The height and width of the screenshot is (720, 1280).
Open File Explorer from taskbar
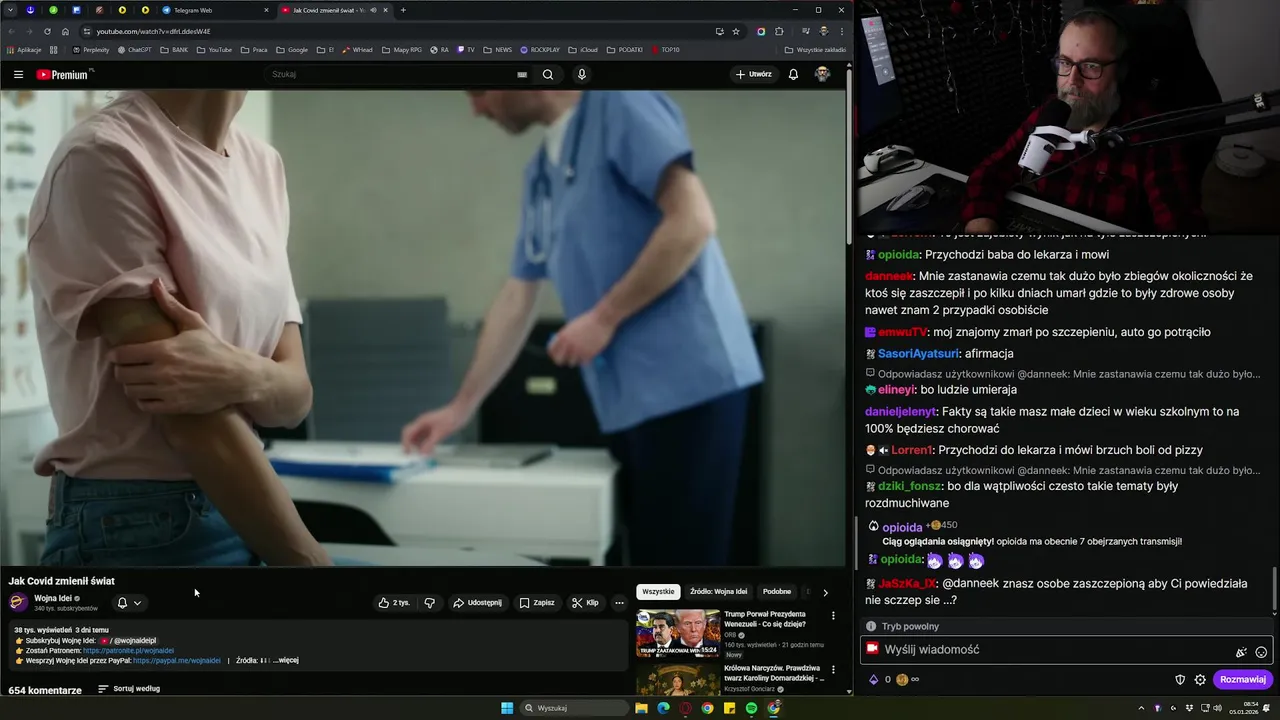641,708
